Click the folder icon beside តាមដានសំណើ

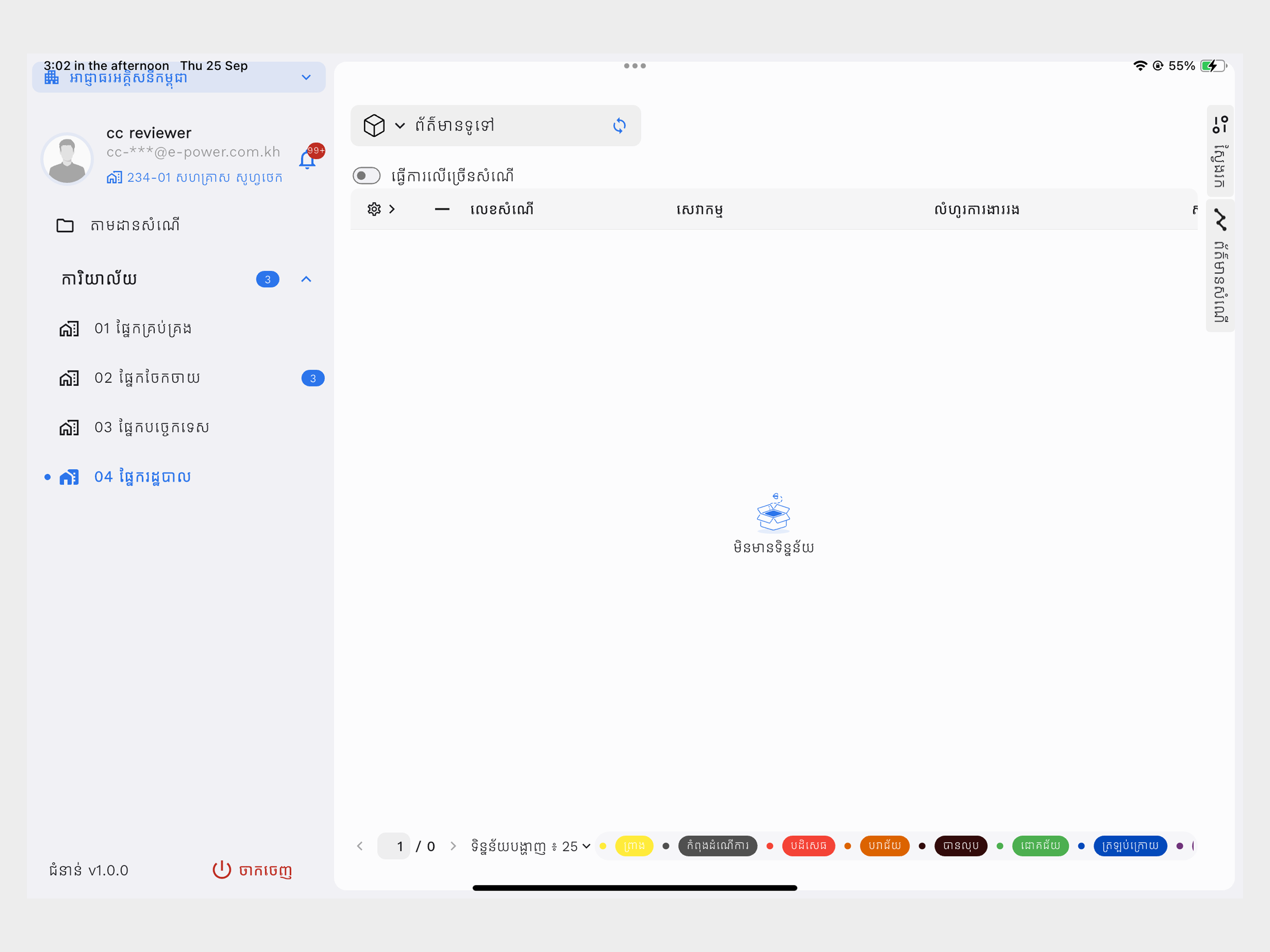[65, 225]
